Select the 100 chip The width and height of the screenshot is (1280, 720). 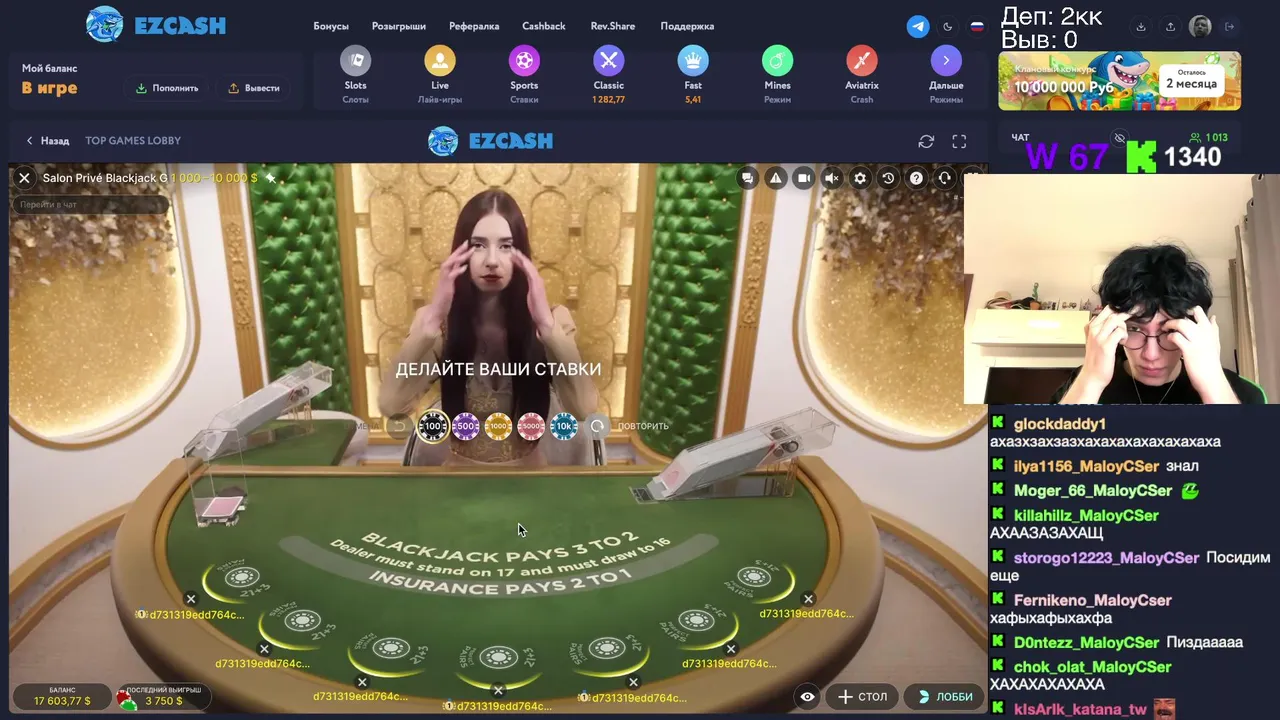(432, 426)
